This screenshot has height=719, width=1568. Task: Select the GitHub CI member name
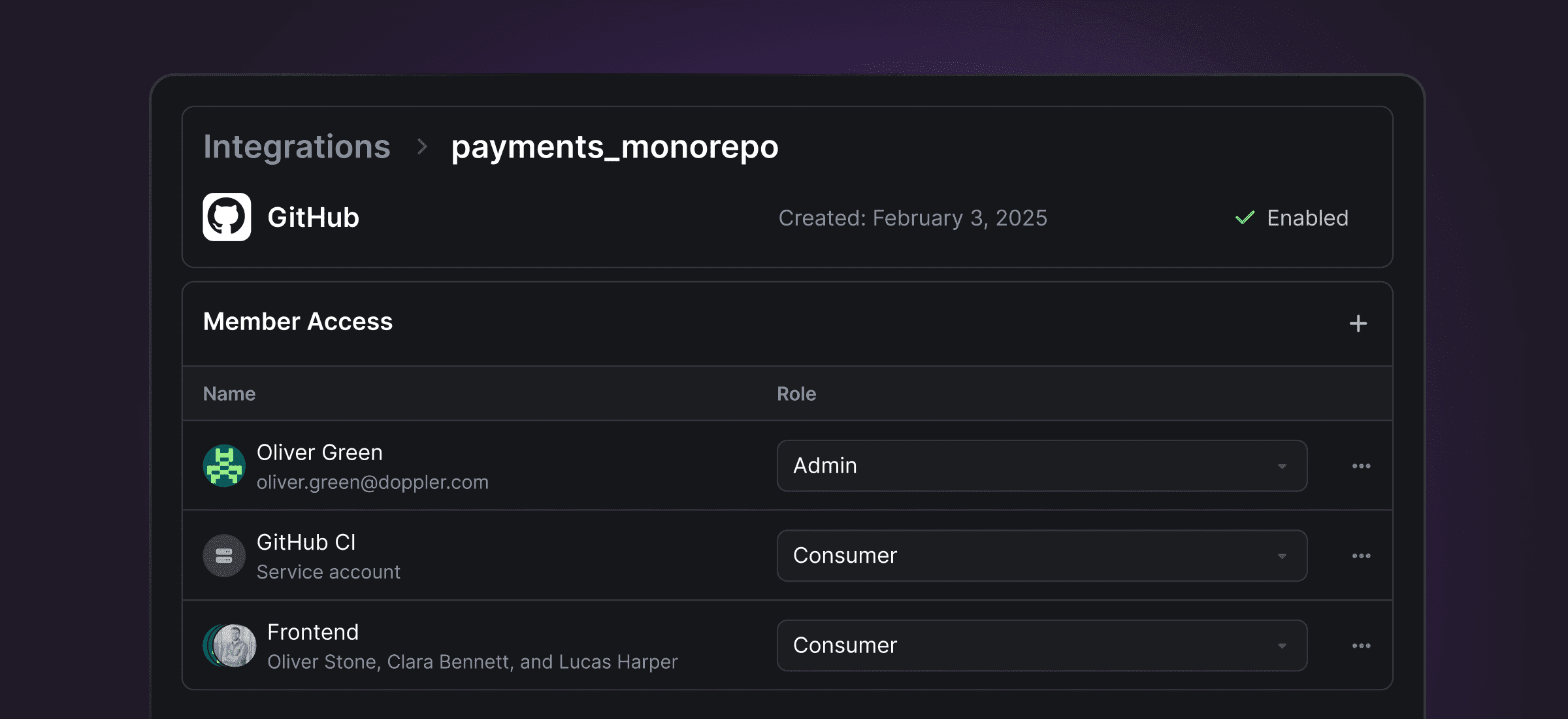[306, 543]
